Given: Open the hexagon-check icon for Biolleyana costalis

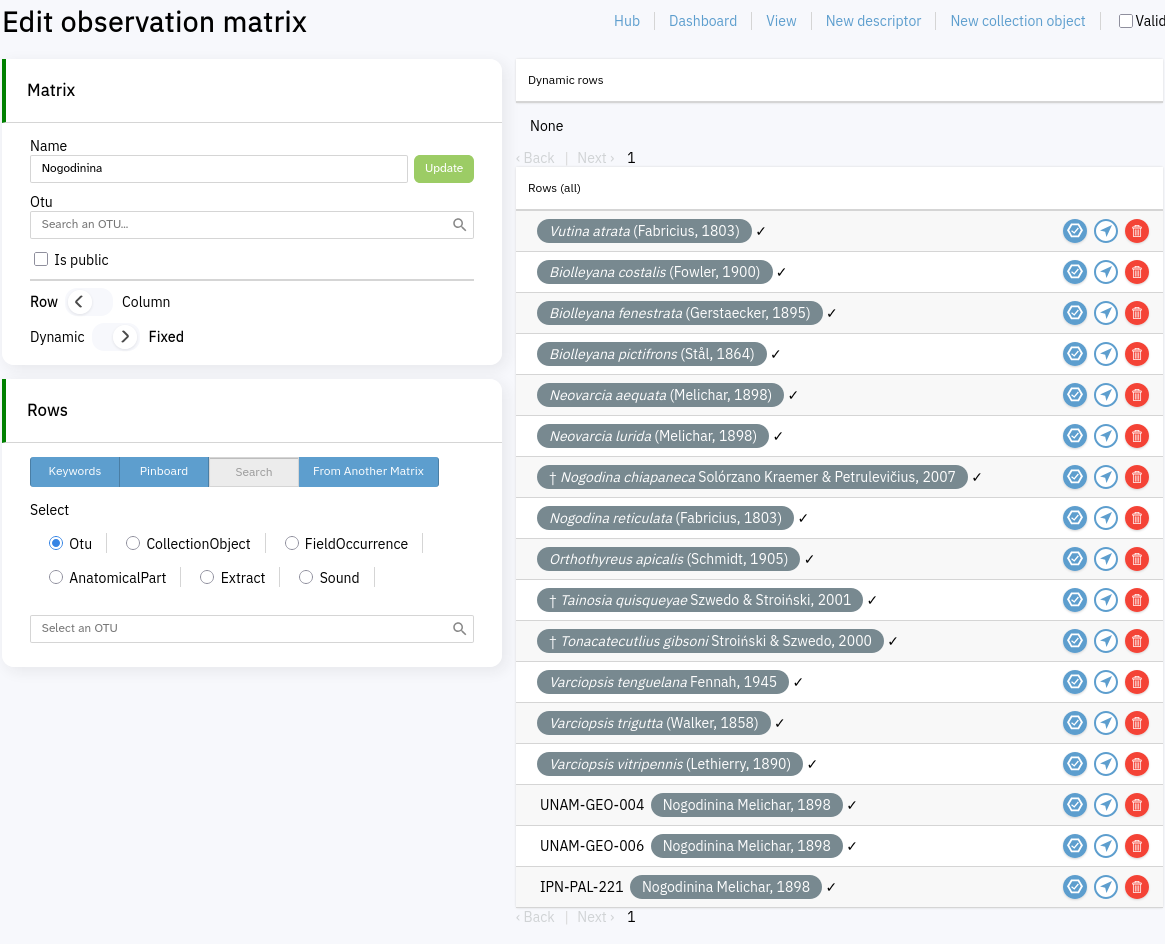Looking at the screenshot, I should 1074,272.
